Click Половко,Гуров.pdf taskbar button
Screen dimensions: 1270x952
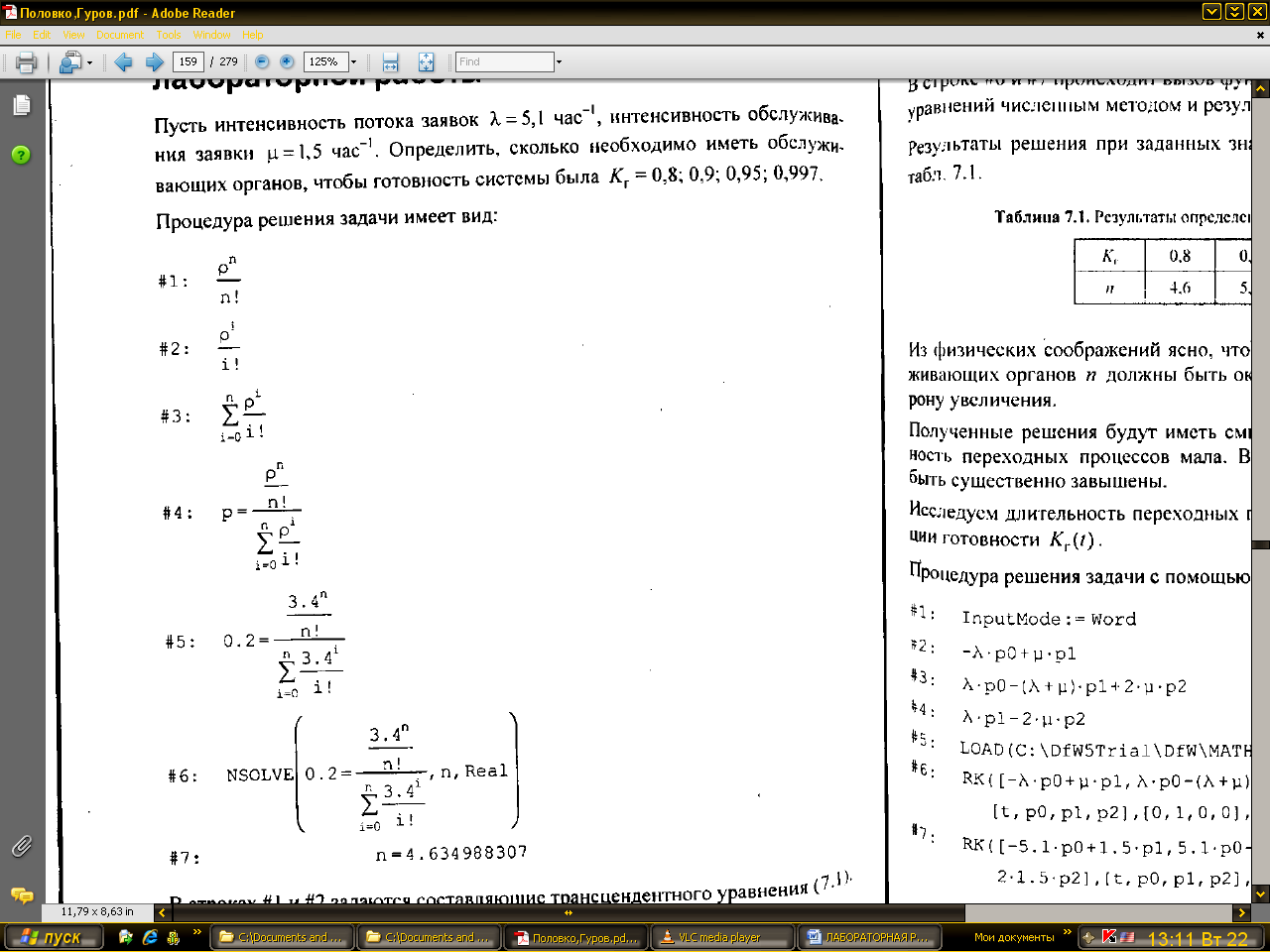pos(576,937)
